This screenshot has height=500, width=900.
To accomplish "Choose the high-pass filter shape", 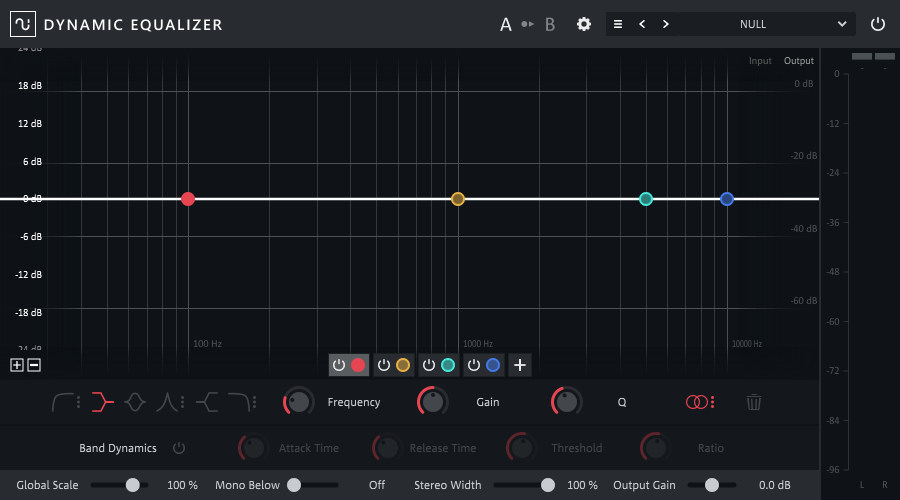I will tap(63, 402).
